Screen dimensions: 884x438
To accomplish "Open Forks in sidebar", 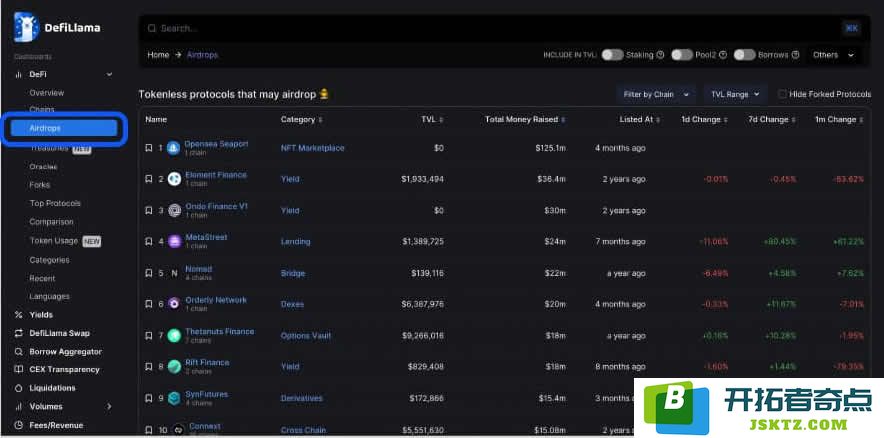I will point(39,185).
